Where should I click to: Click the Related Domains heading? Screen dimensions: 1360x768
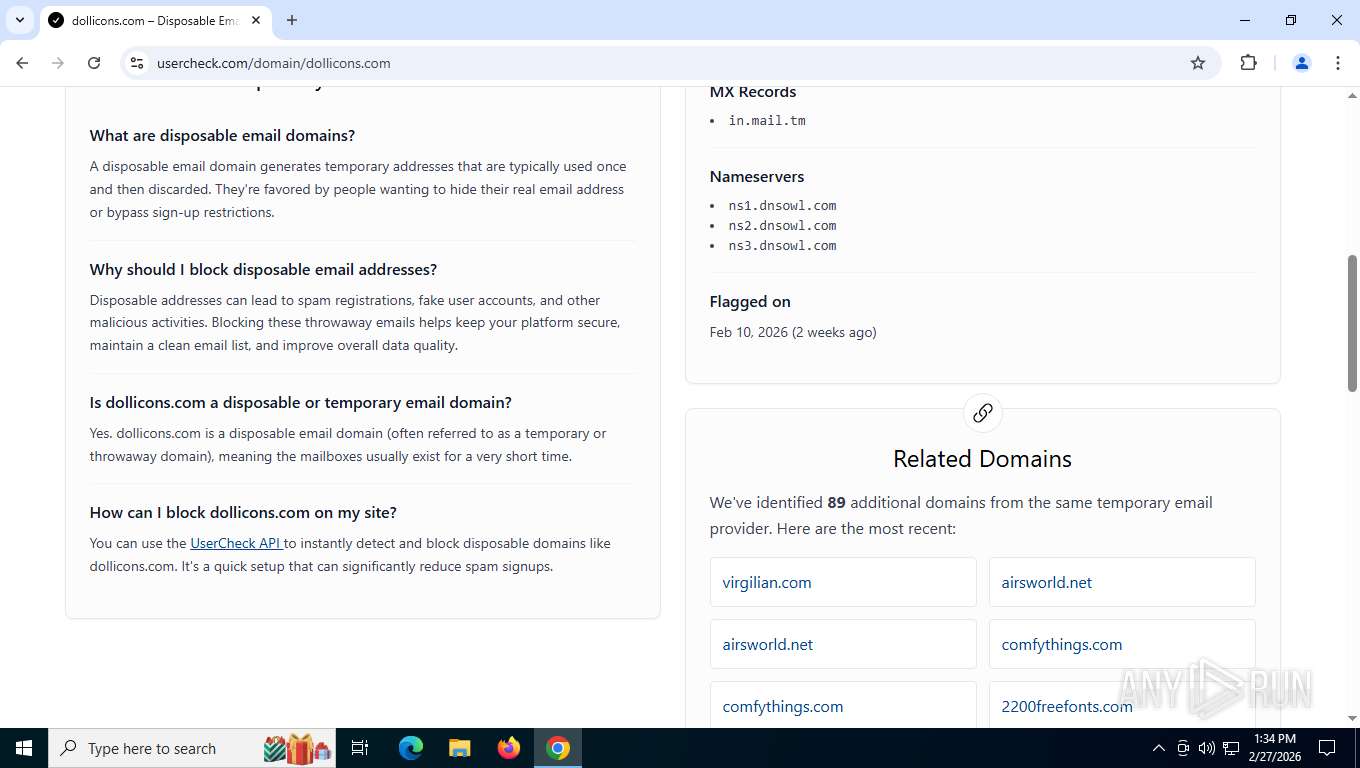tap(982, 459)
